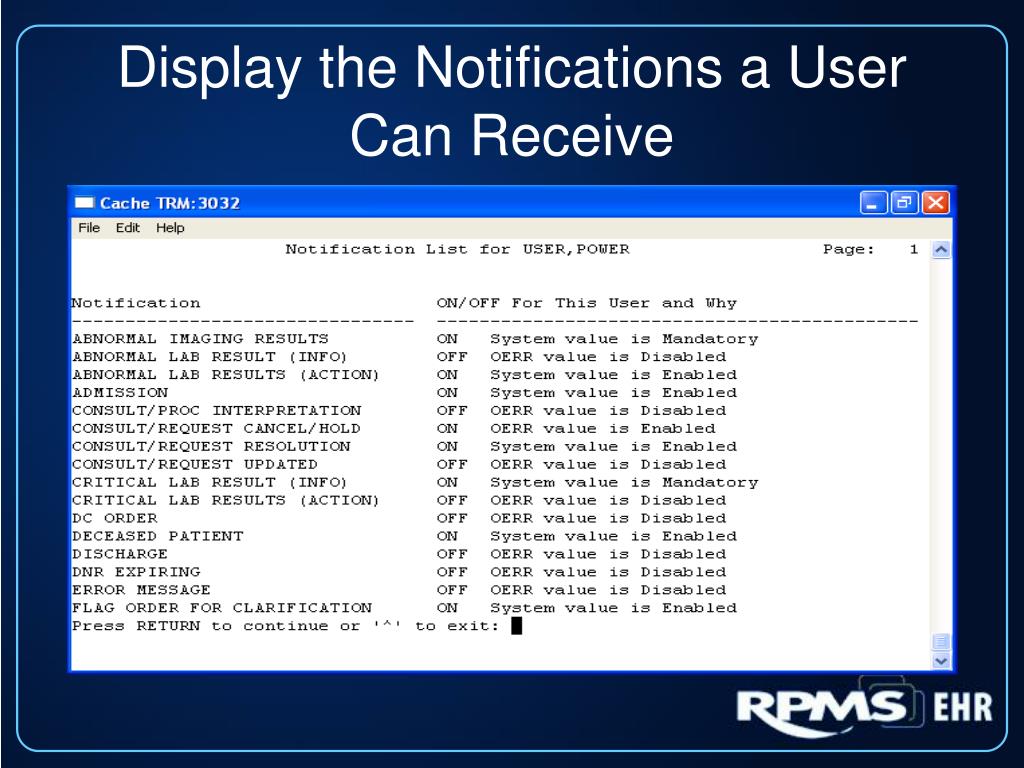Click OFF status in the DISCHARGE row
1024x768 pixels.
(x=452, y=554)
